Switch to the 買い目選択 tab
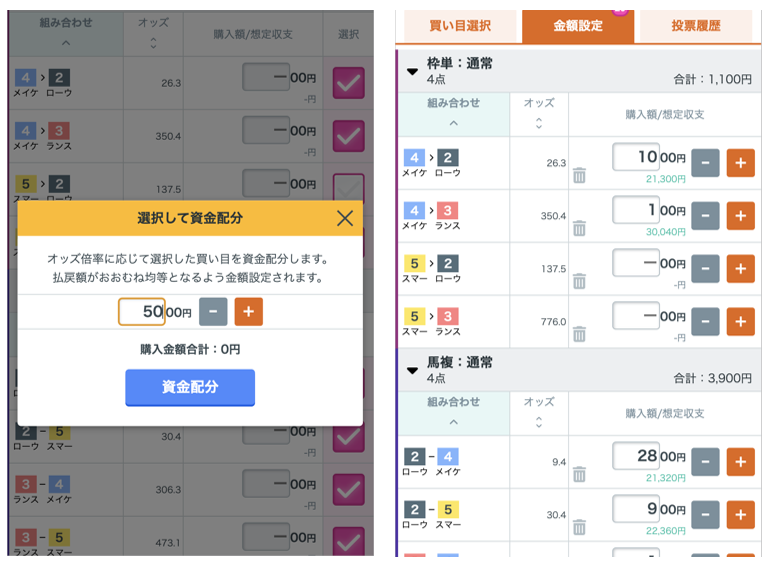772x574 pixels. pos(460,26)
